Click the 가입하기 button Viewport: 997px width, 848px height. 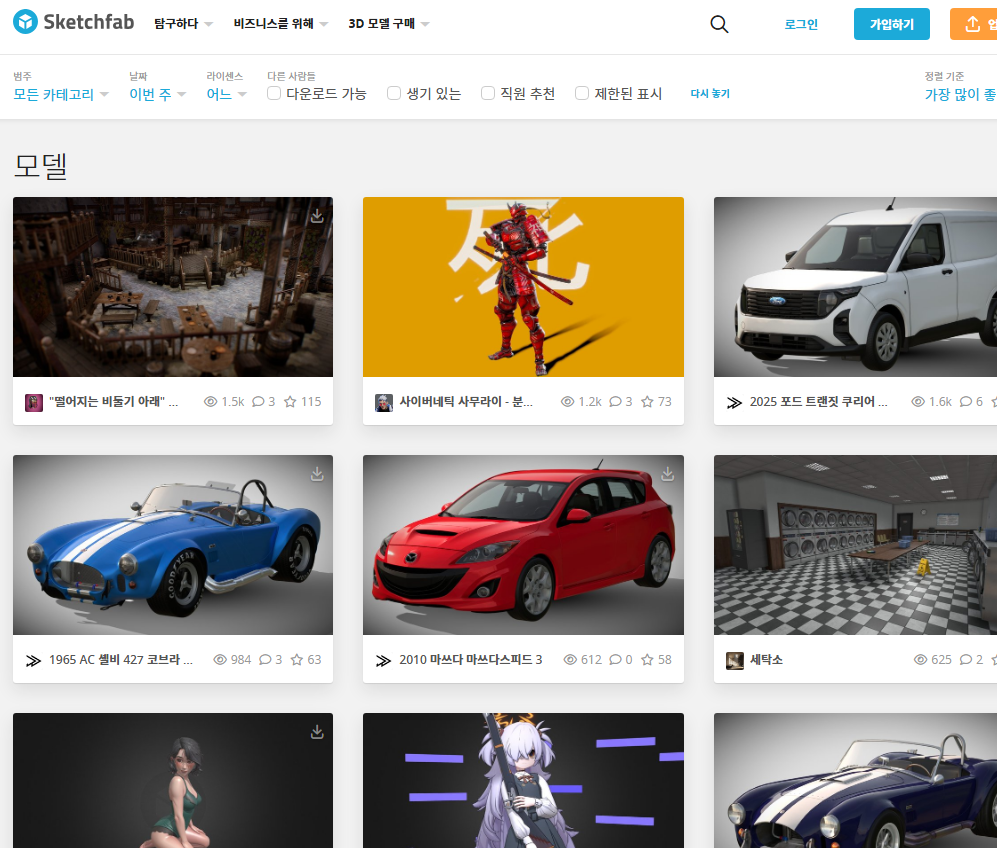[x=891, y=23]
